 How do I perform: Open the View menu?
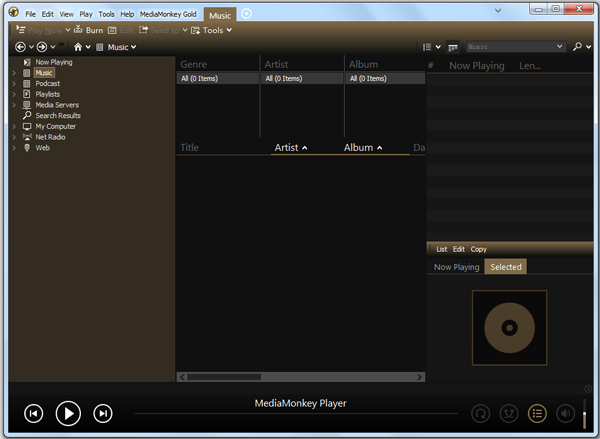pyautogui.click(x=66, y=14)
